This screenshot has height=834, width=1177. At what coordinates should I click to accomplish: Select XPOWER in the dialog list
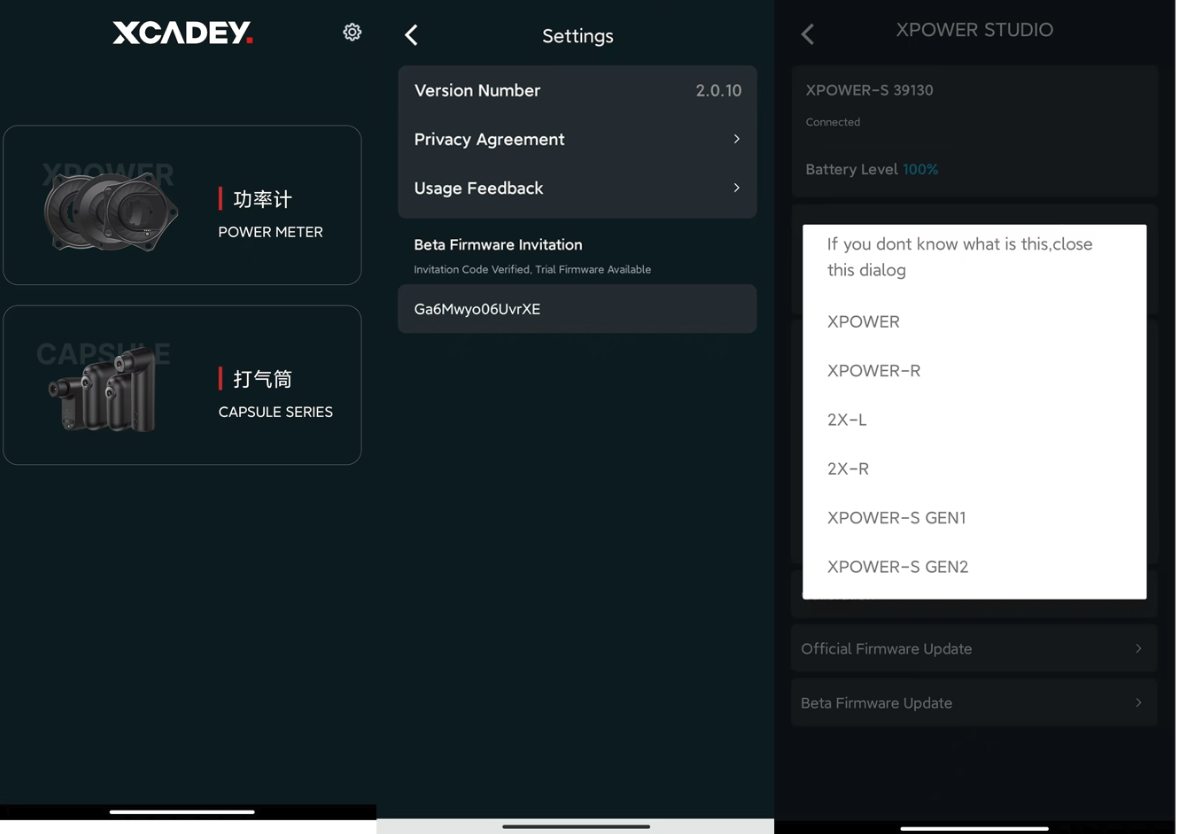863,322
